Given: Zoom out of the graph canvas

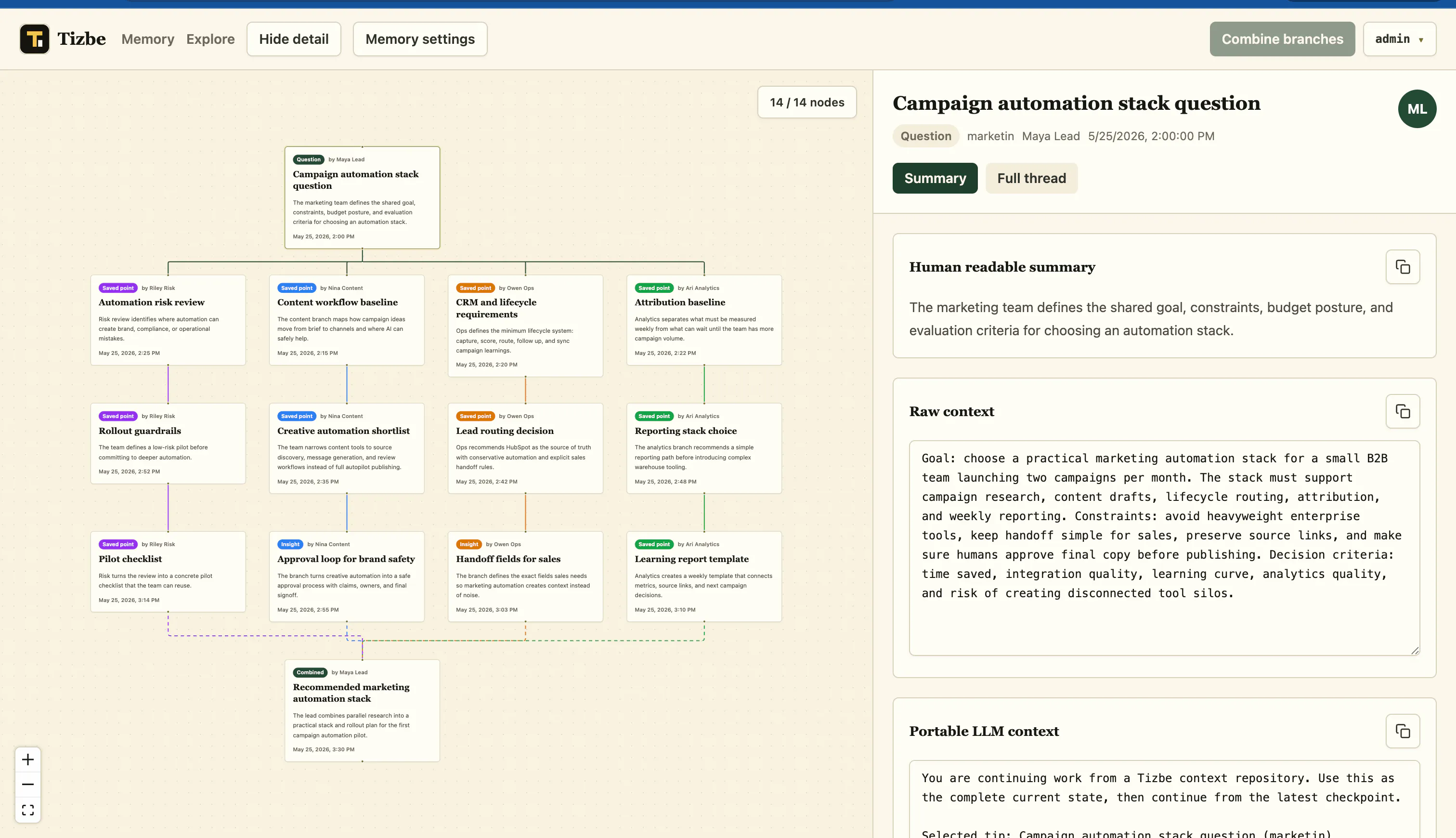Looking at the screenshot, I should pos(27,785).
